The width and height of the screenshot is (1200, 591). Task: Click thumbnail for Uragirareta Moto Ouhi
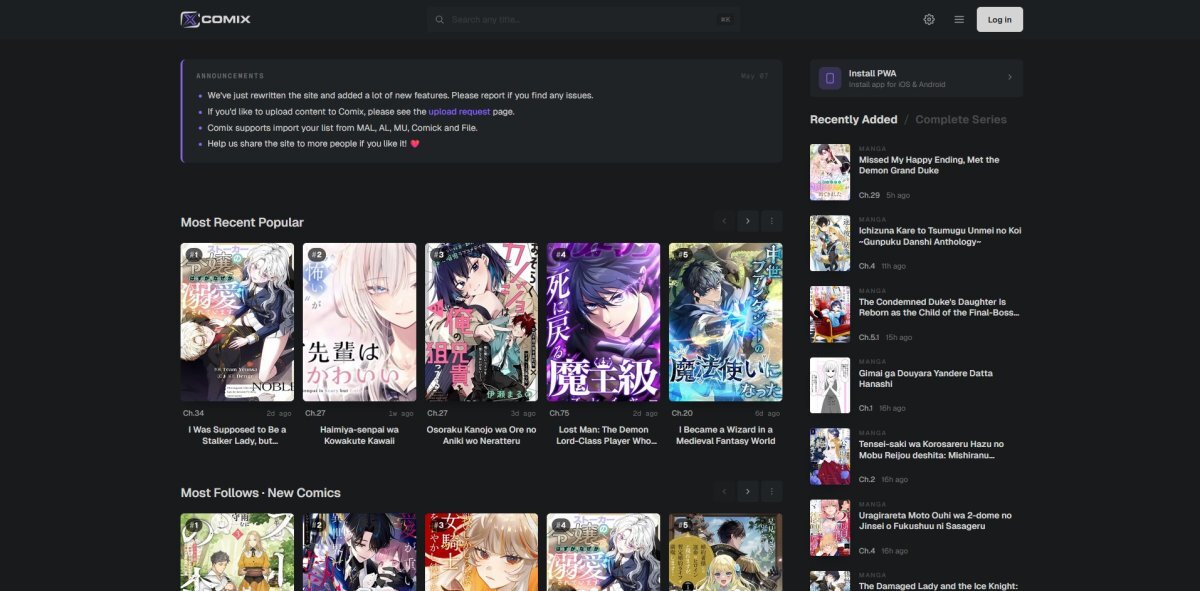click(830, 527)
